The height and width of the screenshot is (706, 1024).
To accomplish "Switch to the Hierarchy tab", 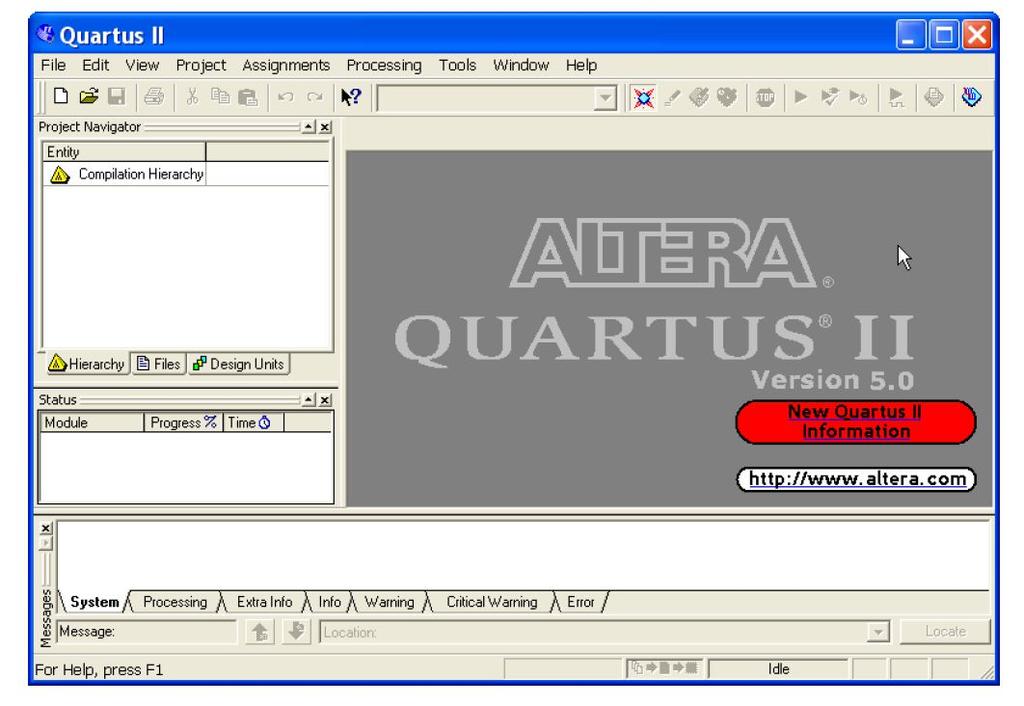I will point(87,364).
